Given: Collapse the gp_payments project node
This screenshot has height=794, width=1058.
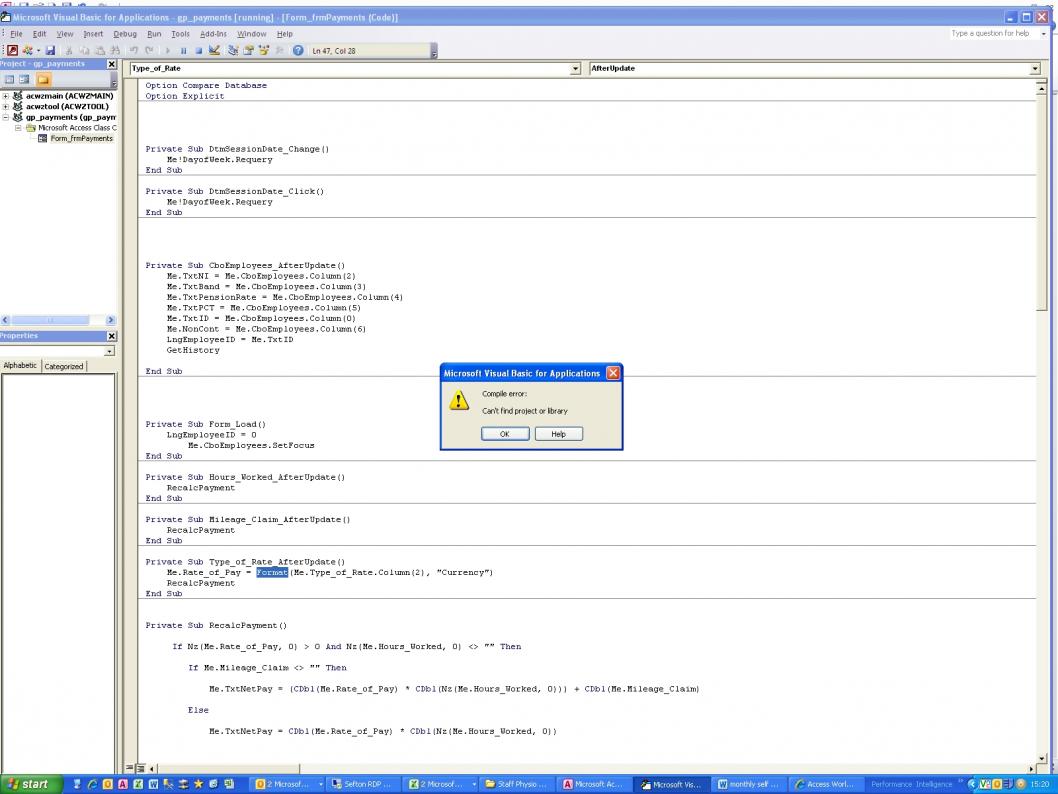Looking at the screenshot, I should (x=5, y=117).
